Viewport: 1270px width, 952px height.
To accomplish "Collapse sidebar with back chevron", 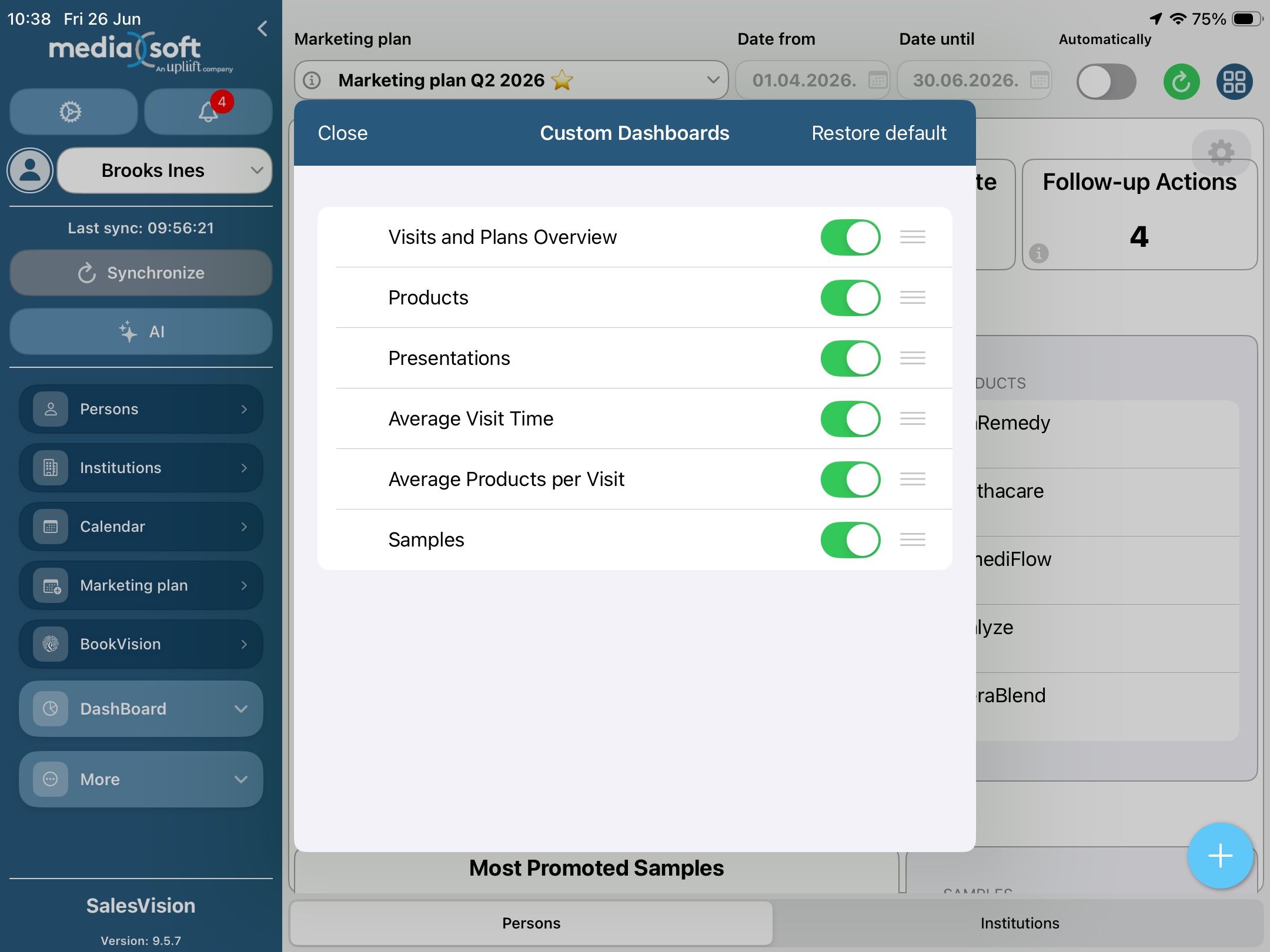I will 262,28.
